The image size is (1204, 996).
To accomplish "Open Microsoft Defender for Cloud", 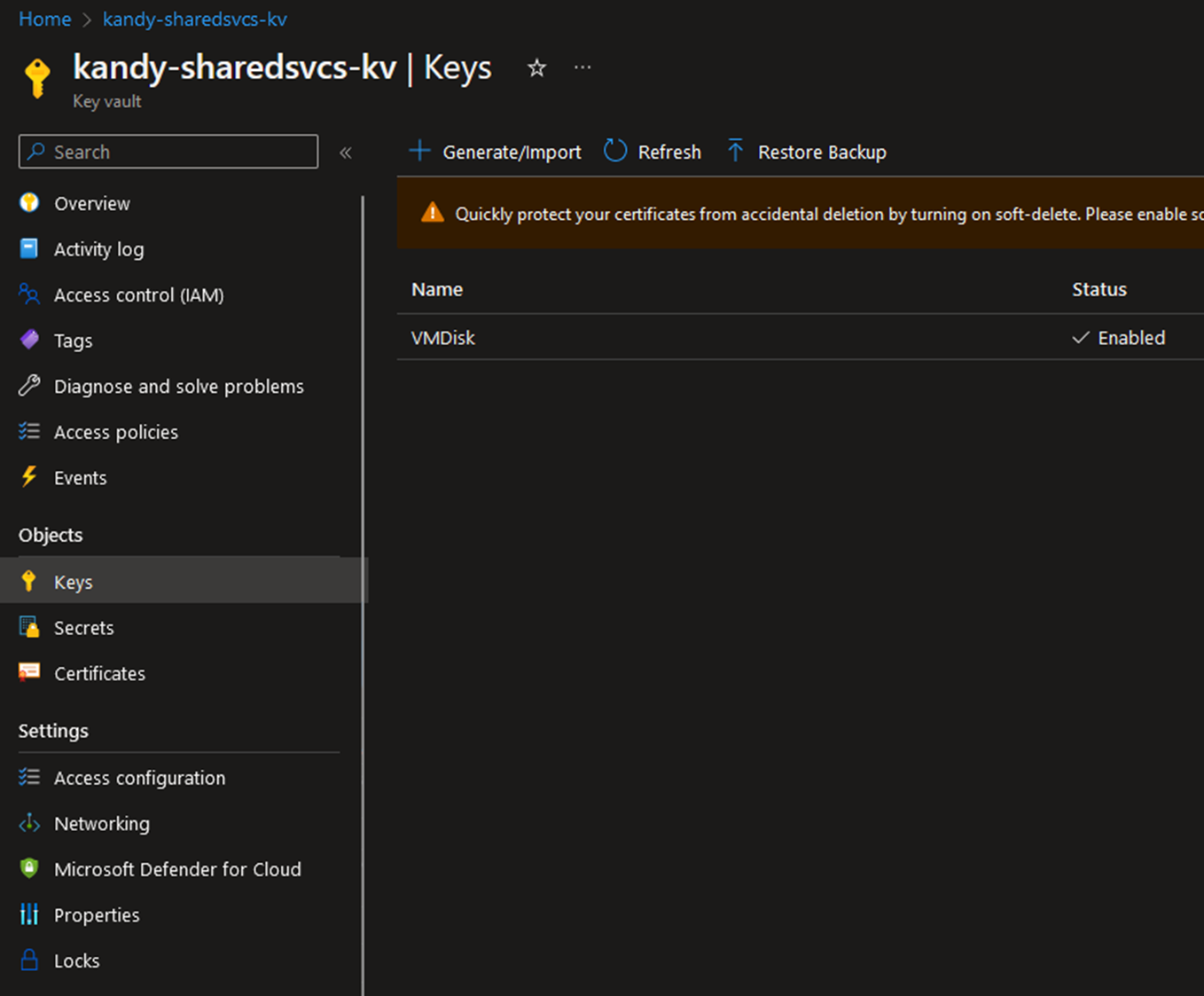I will [177, 869].
